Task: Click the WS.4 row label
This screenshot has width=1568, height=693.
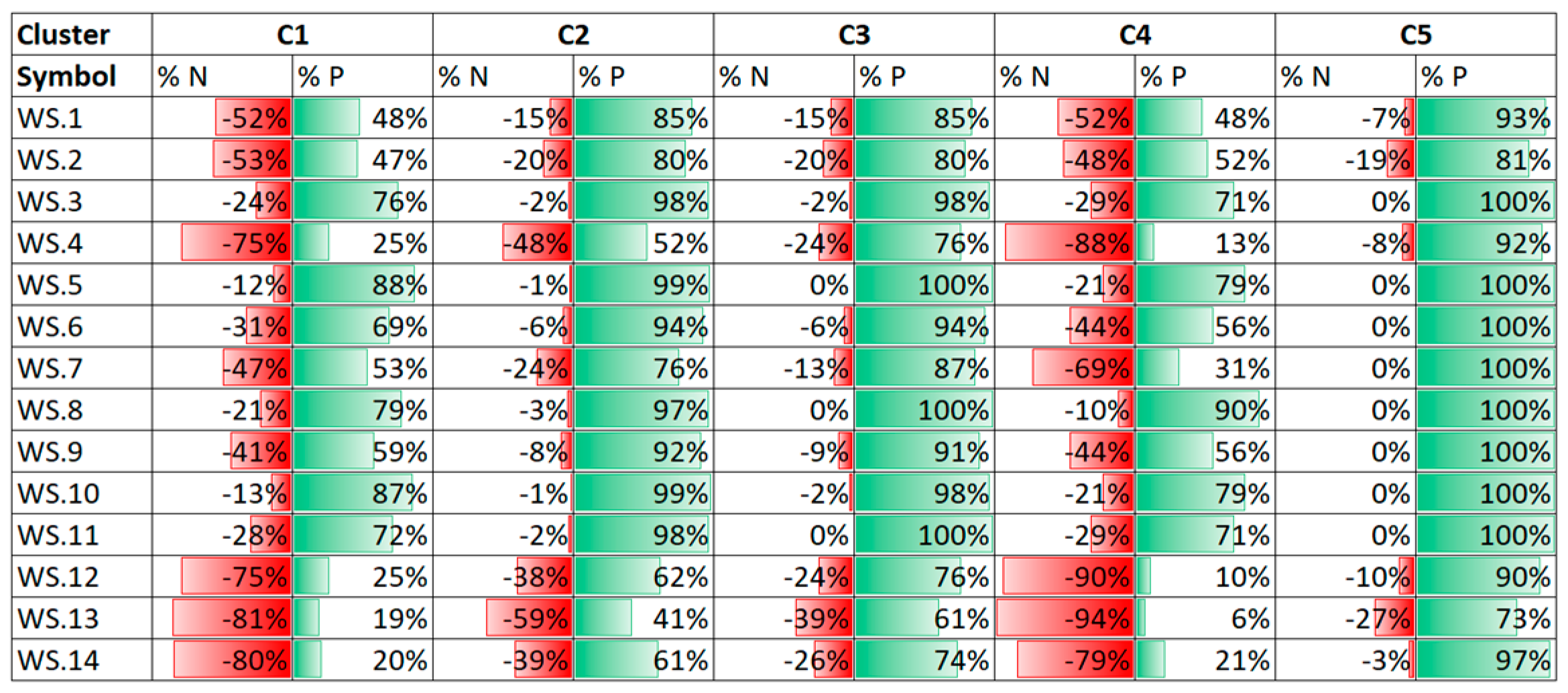Action: click(x=50, y=243)
